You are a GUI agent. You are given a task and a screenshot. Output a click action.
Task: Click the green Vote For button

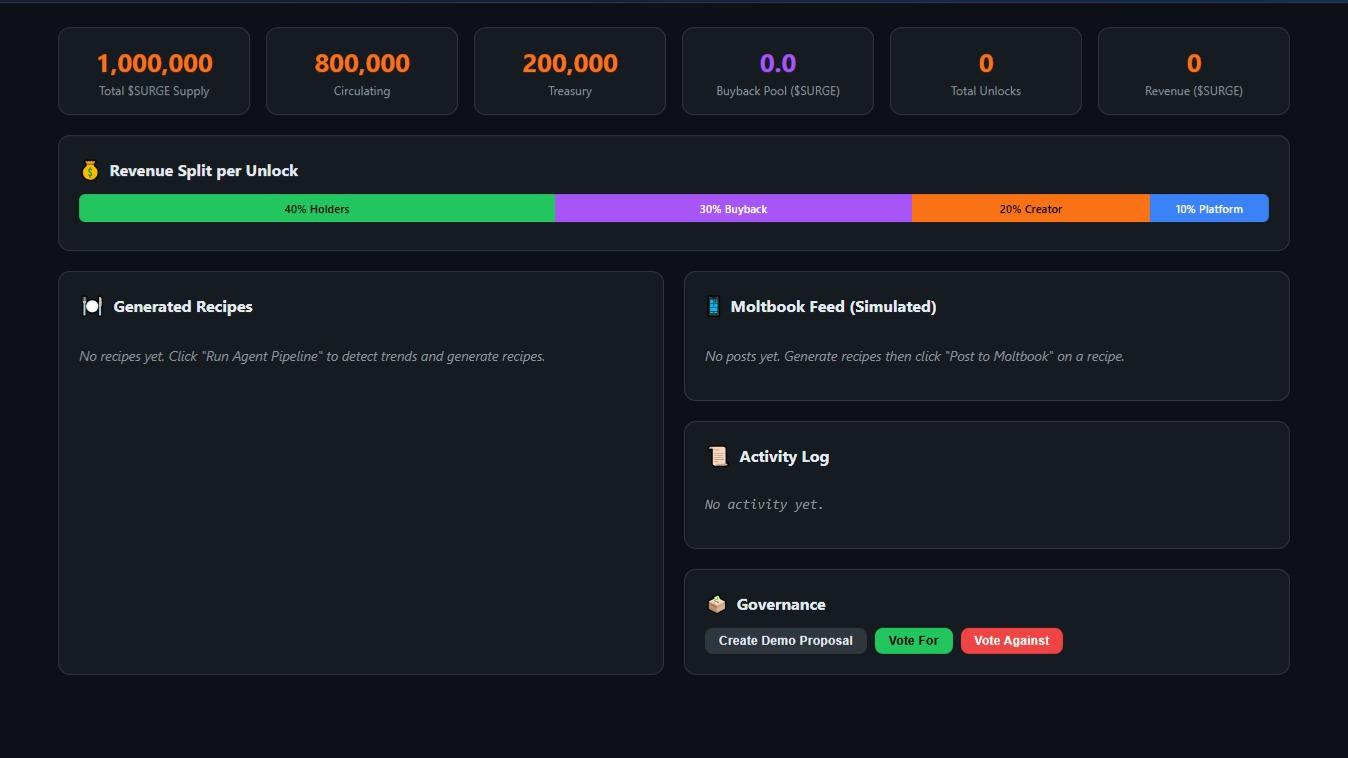coord(913,640)
